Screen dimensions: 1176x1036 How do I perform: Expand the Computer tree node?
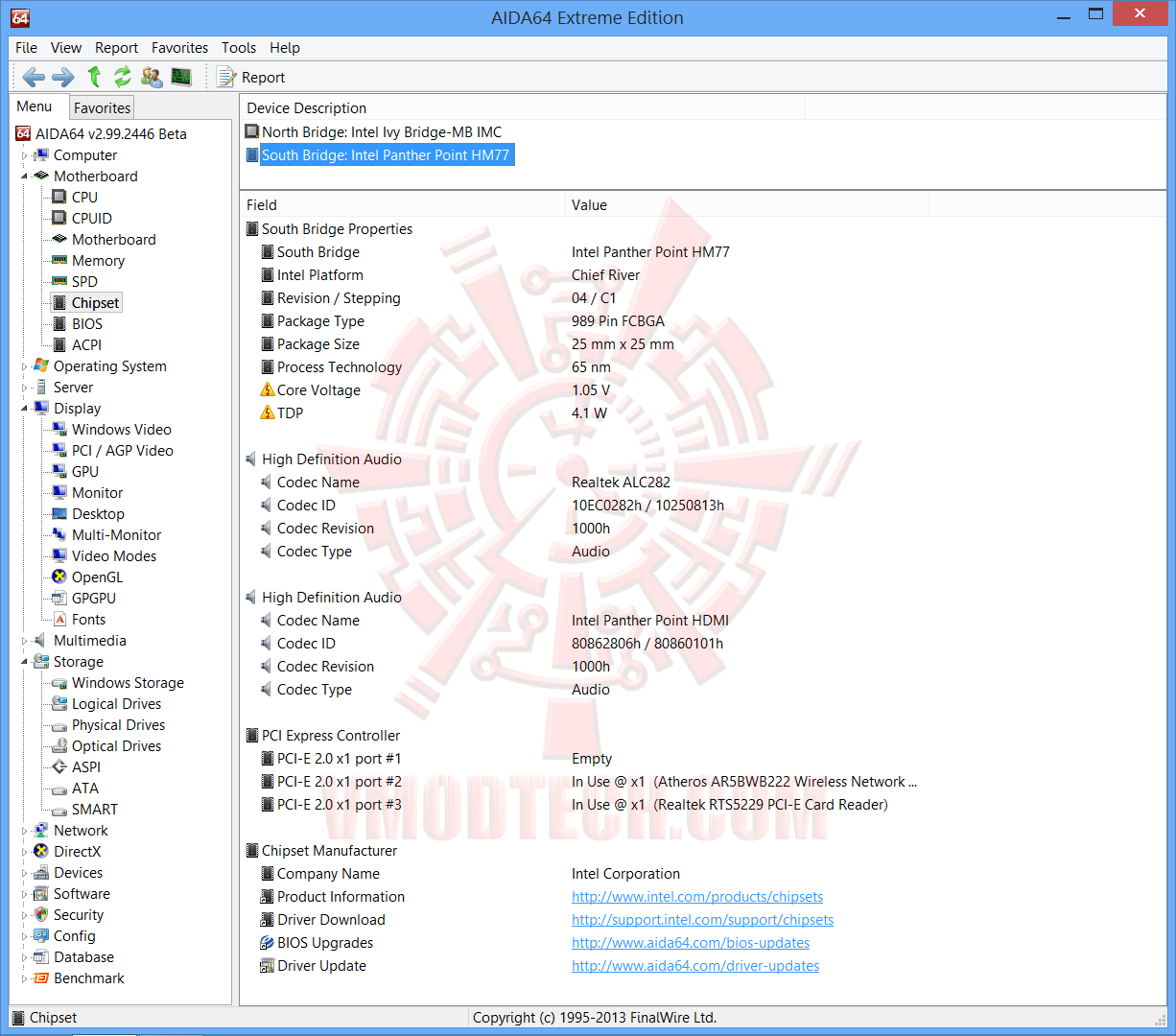(x=25, y=155)
